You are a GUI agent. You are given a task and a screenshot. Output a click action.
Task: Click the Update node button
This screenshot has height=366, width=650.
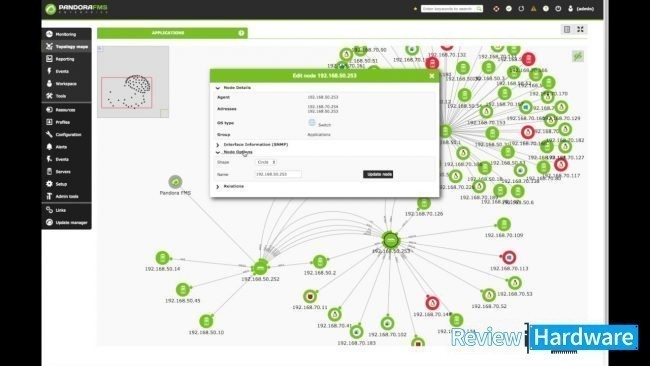click(x=378, y=174)
